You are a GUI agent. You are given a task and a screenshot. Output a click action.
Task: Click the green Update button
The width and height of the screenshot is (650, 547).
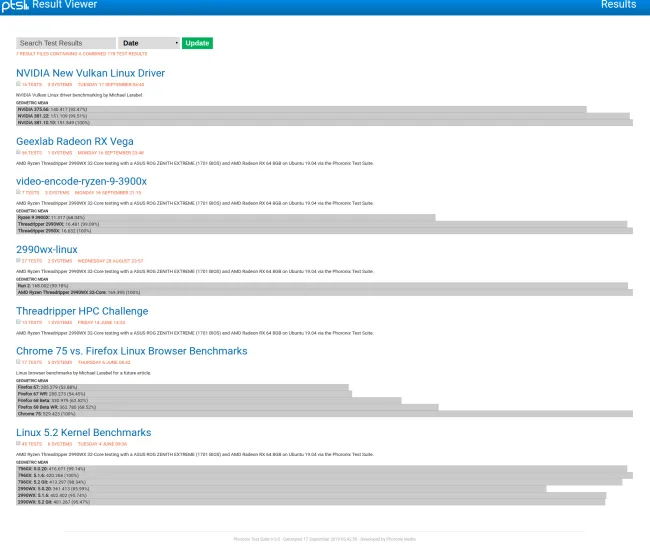(x=197, y=43)
